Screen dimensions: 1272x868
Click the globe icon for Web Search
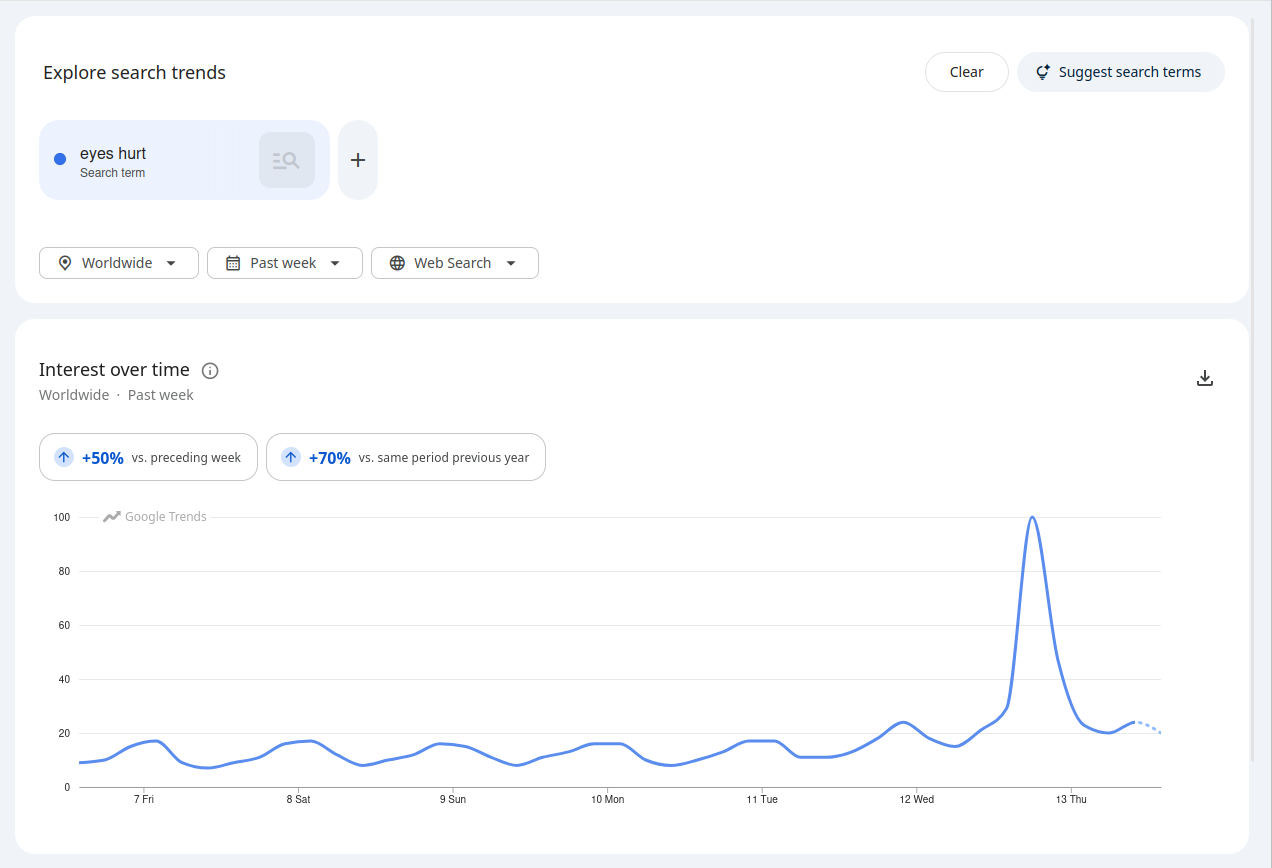(x=397, y=263)
